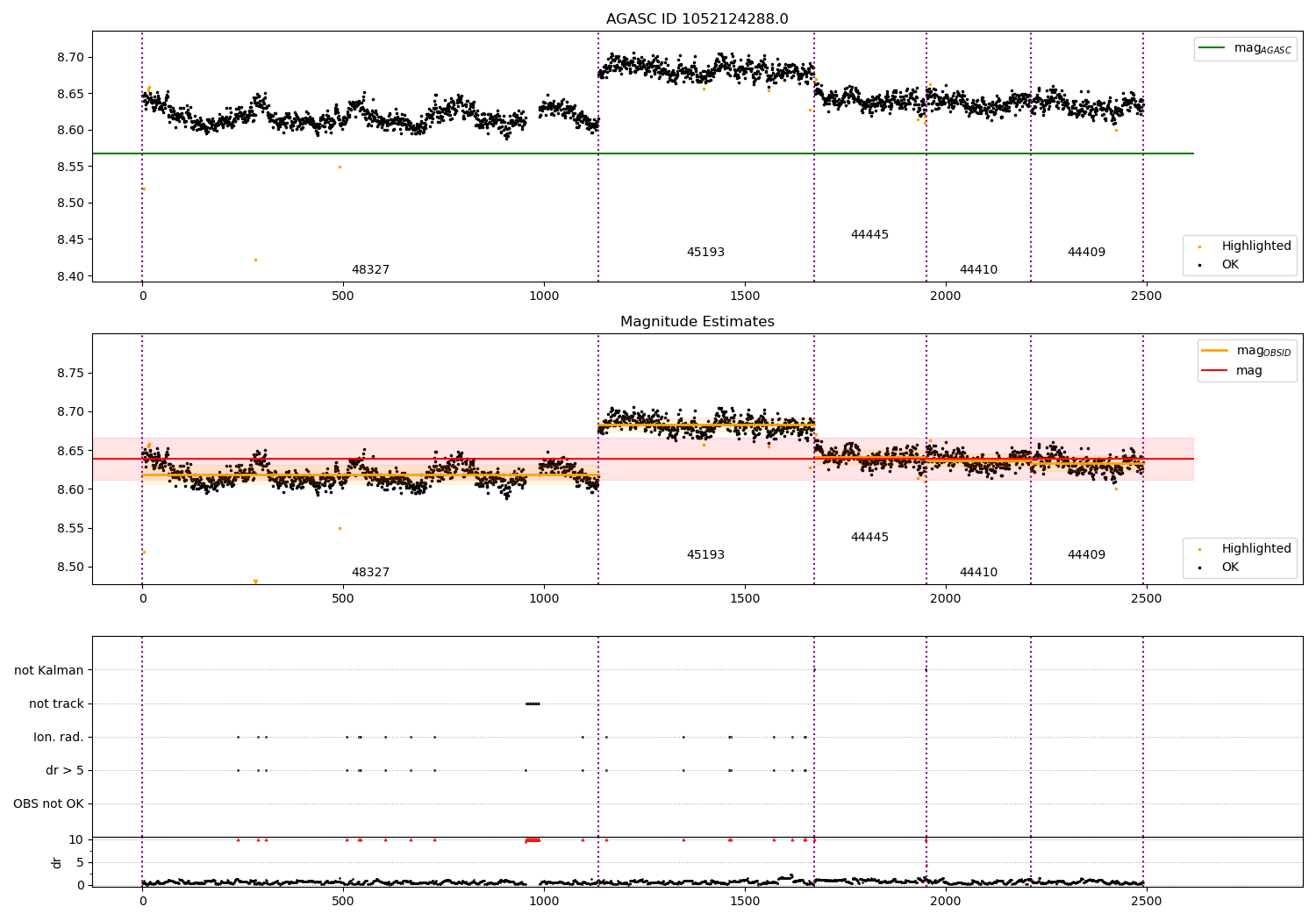Click x-tick 0 under the dr panel
The width and height of the screenshot is (1316, 921).
(x=142, y=902)
